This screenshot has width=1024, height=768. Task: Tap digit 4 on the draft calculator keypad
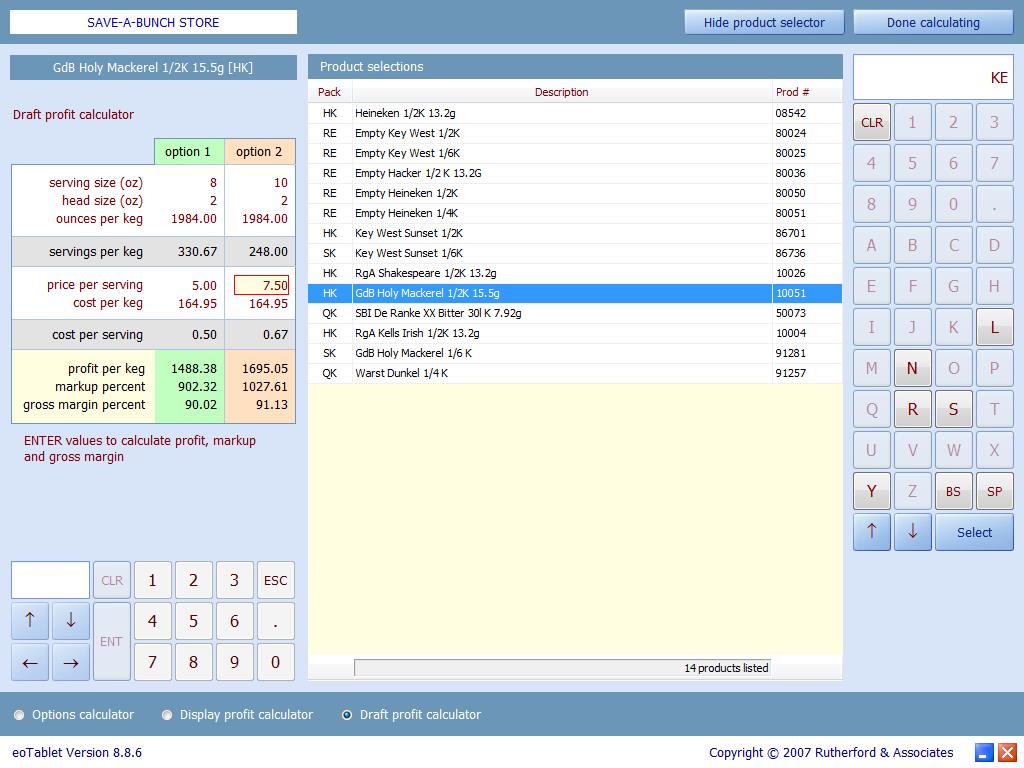click(152, 620)
